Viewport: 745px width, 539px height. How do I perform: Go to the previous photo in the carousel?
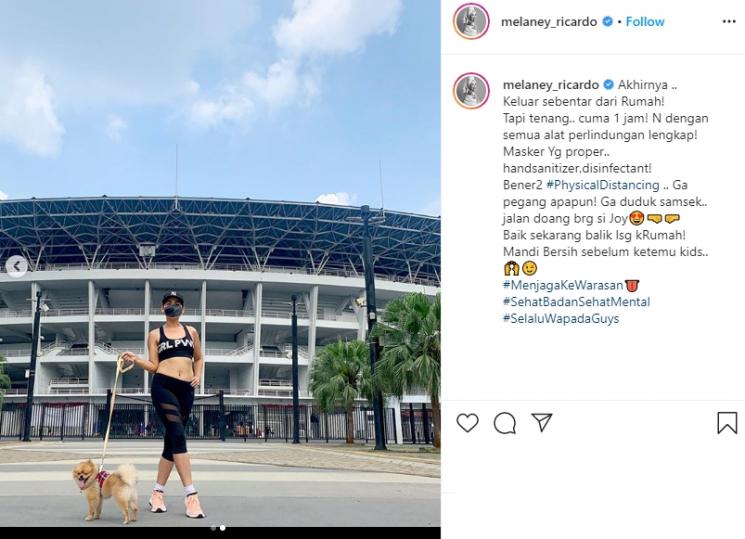[17, 266]
